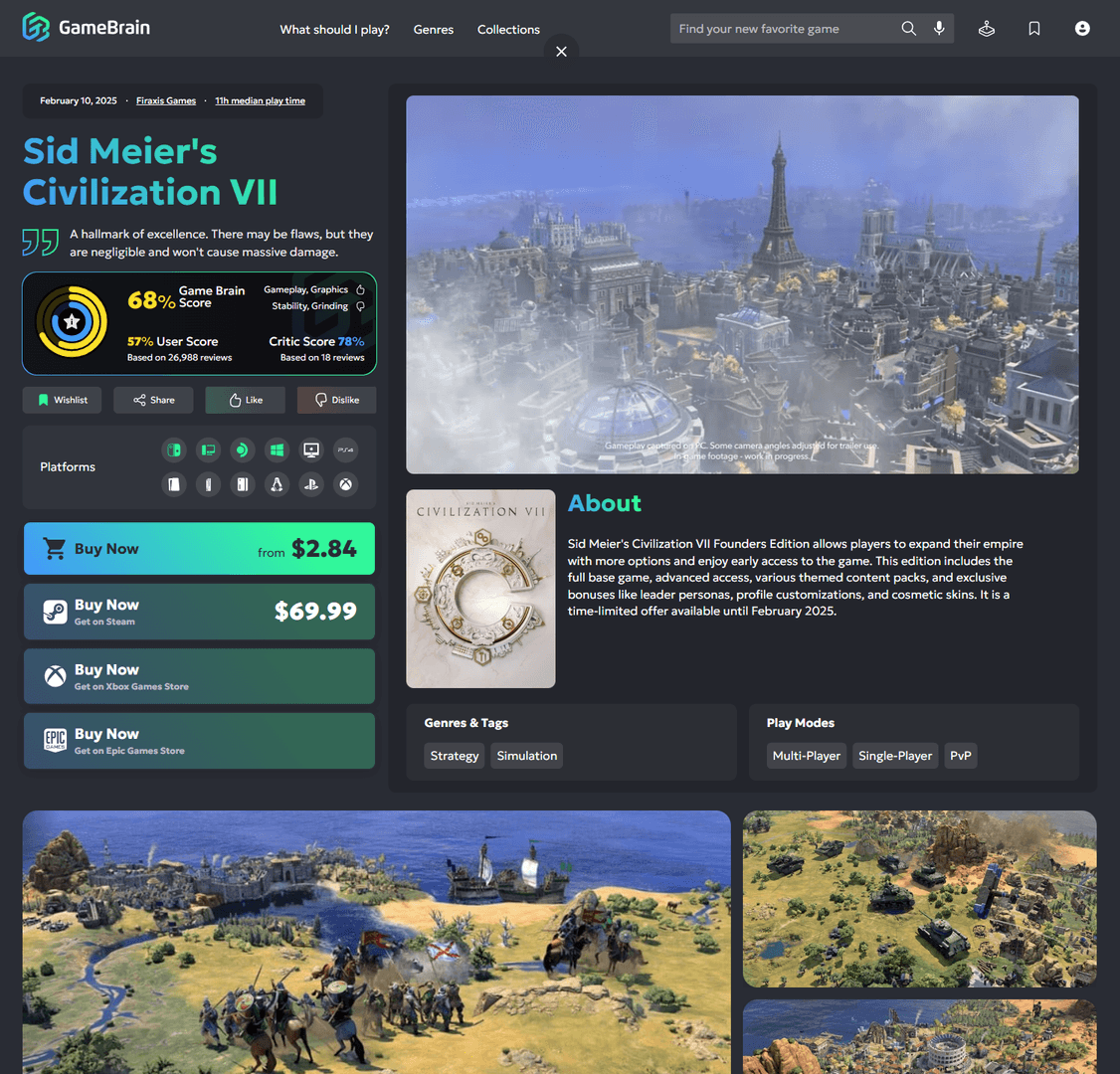Open the Collections menu
The width and height of the screenshot is (1120, 1074).
pyautogui.click(x=508, y=30)
